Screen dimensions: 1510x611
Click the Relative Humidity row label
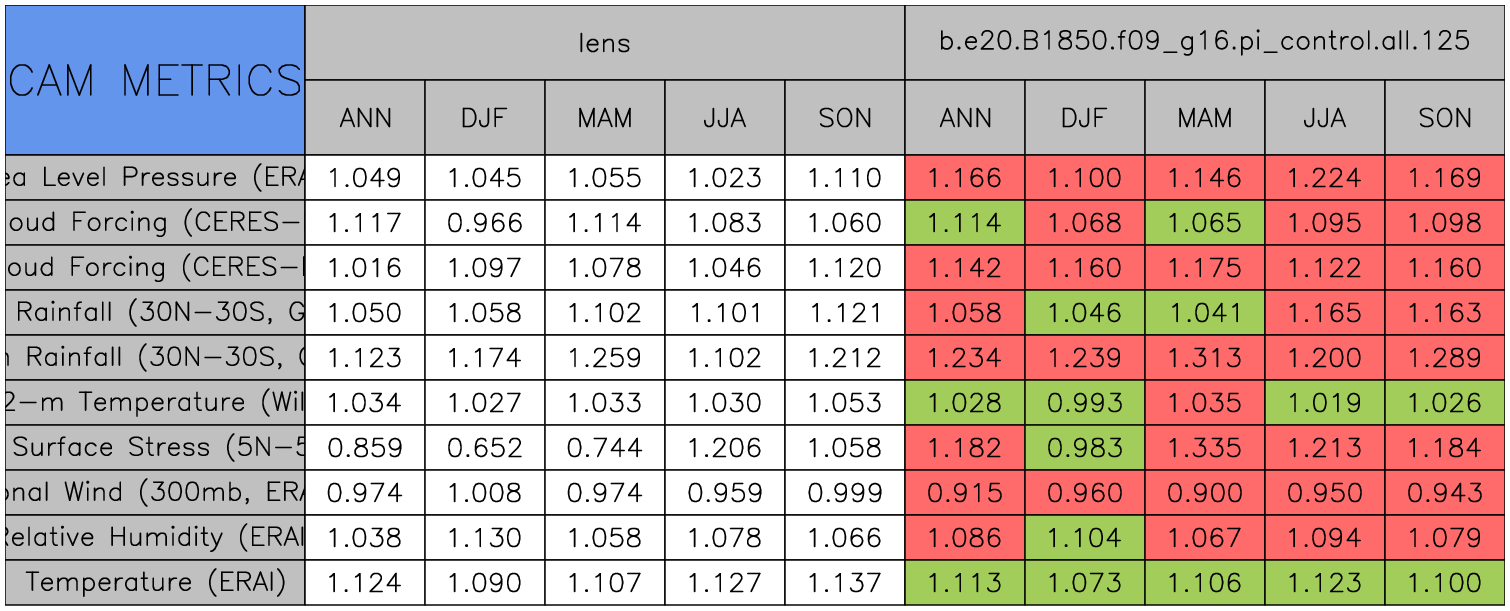click(155, 538)
